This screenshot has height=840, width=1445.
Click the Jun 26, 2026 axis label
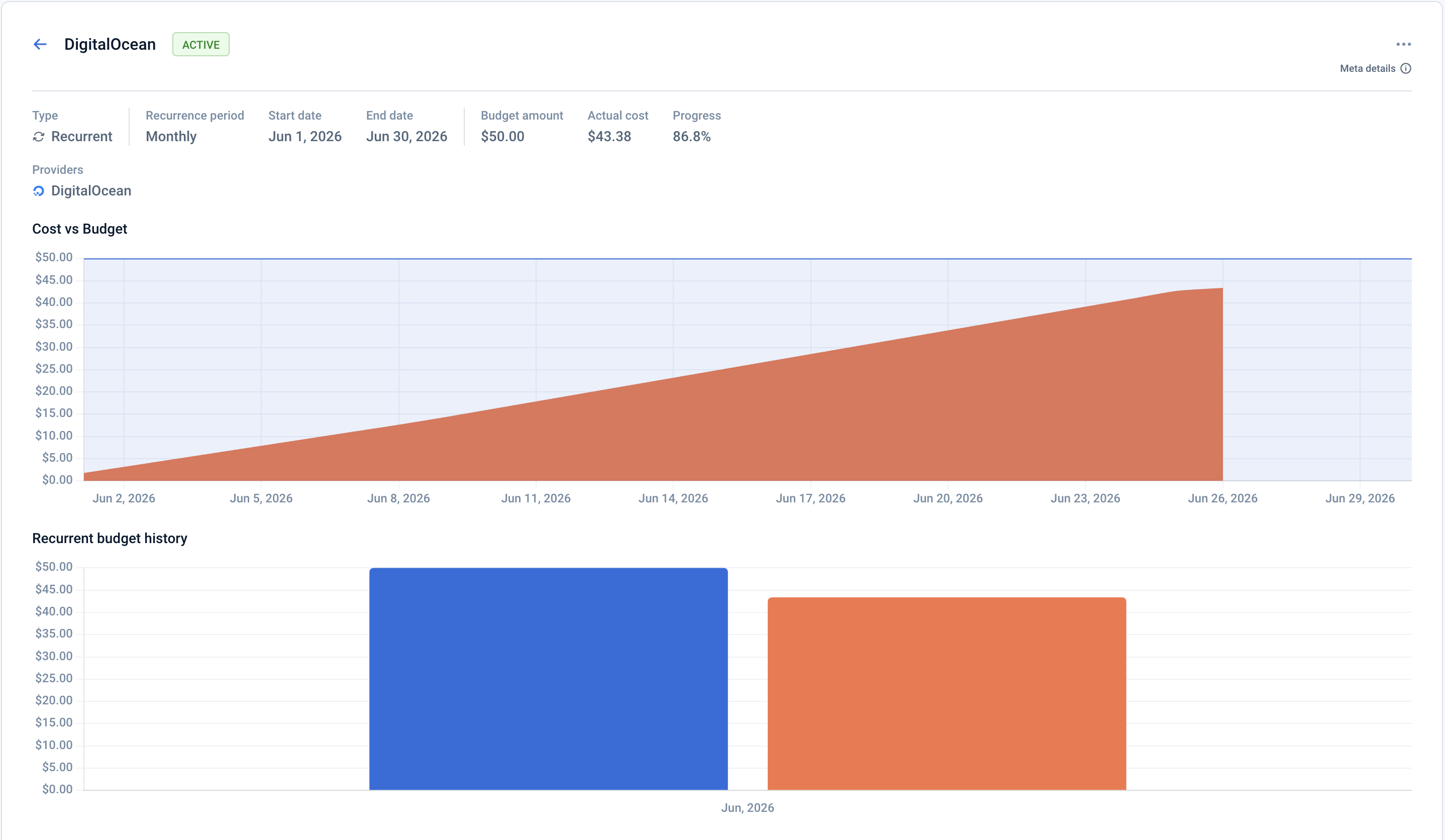[1222, 498]
